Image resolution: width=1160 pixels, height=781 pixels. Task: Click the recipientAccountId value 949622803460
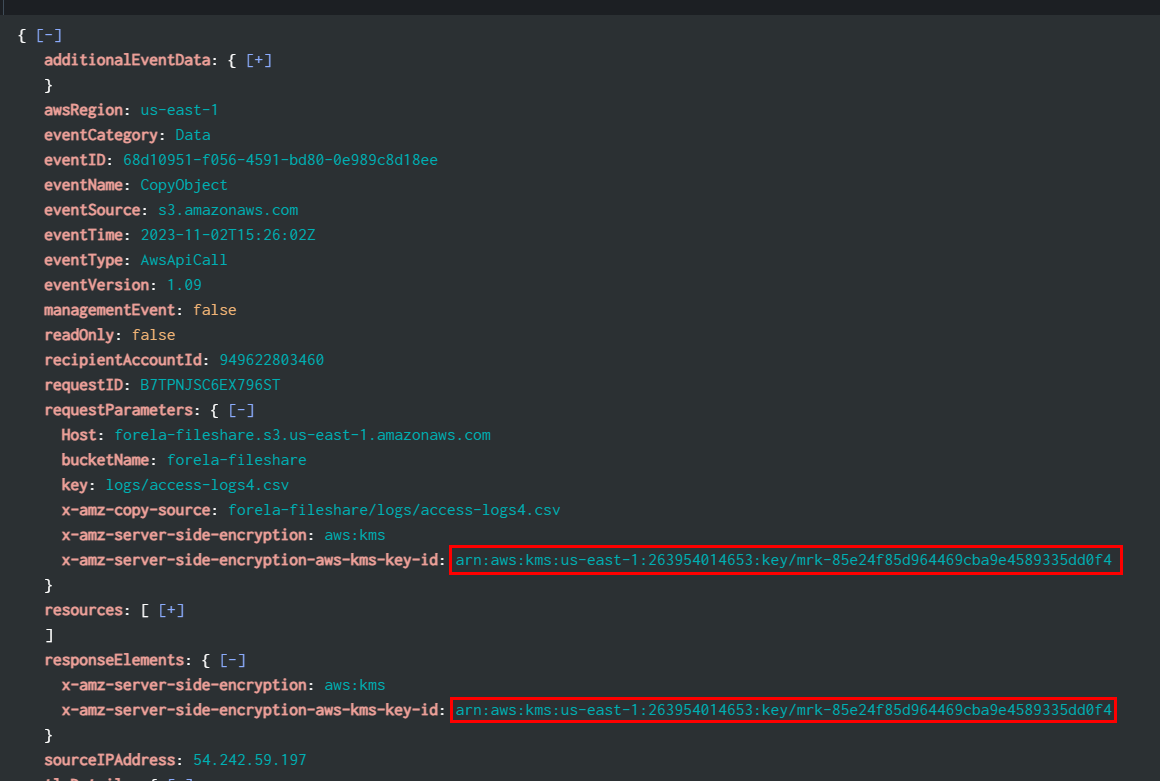click(271, 360)
